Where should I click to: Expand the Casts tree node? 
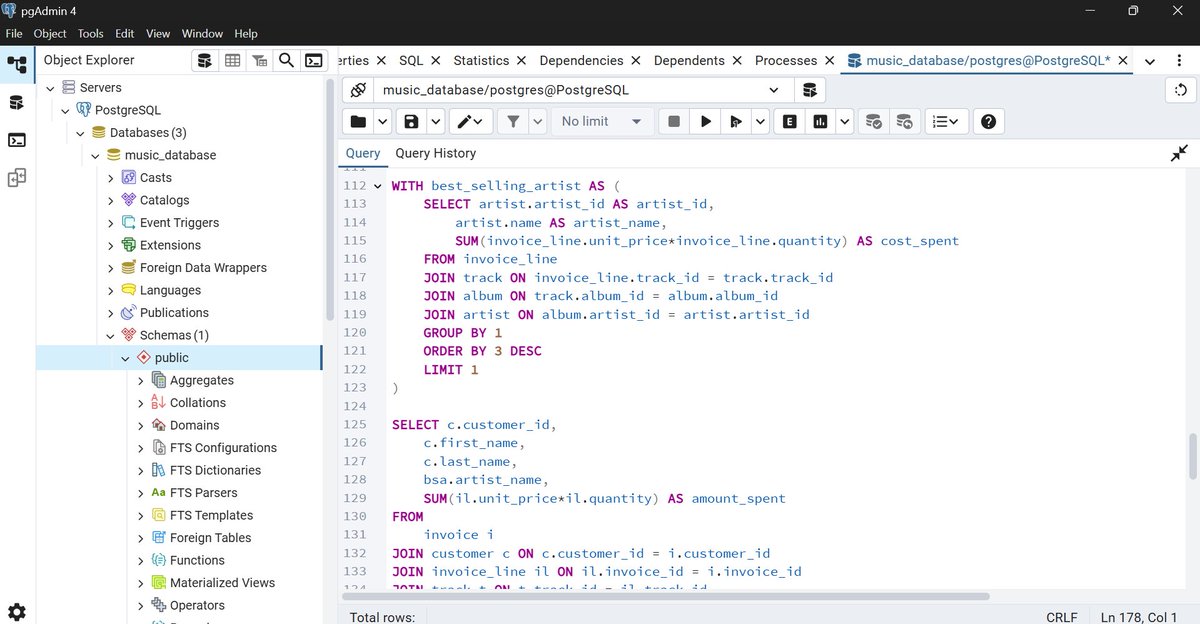(x=111, y=178)
